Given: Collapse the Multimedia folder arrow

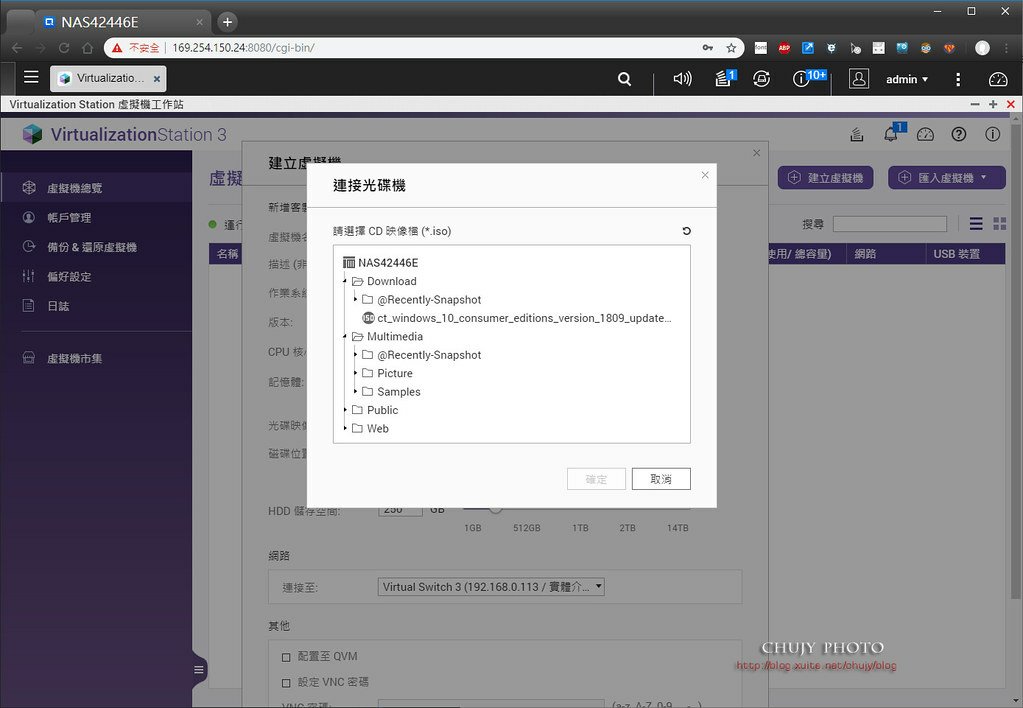Looking at the screenshot, I should coord(345,337).
